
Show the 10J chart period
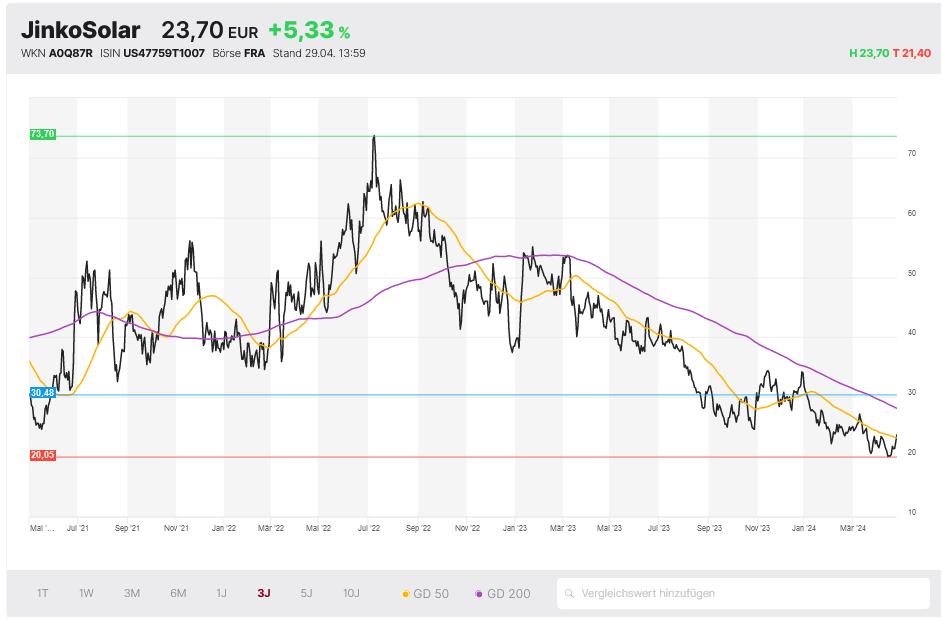tap(351, 593)
